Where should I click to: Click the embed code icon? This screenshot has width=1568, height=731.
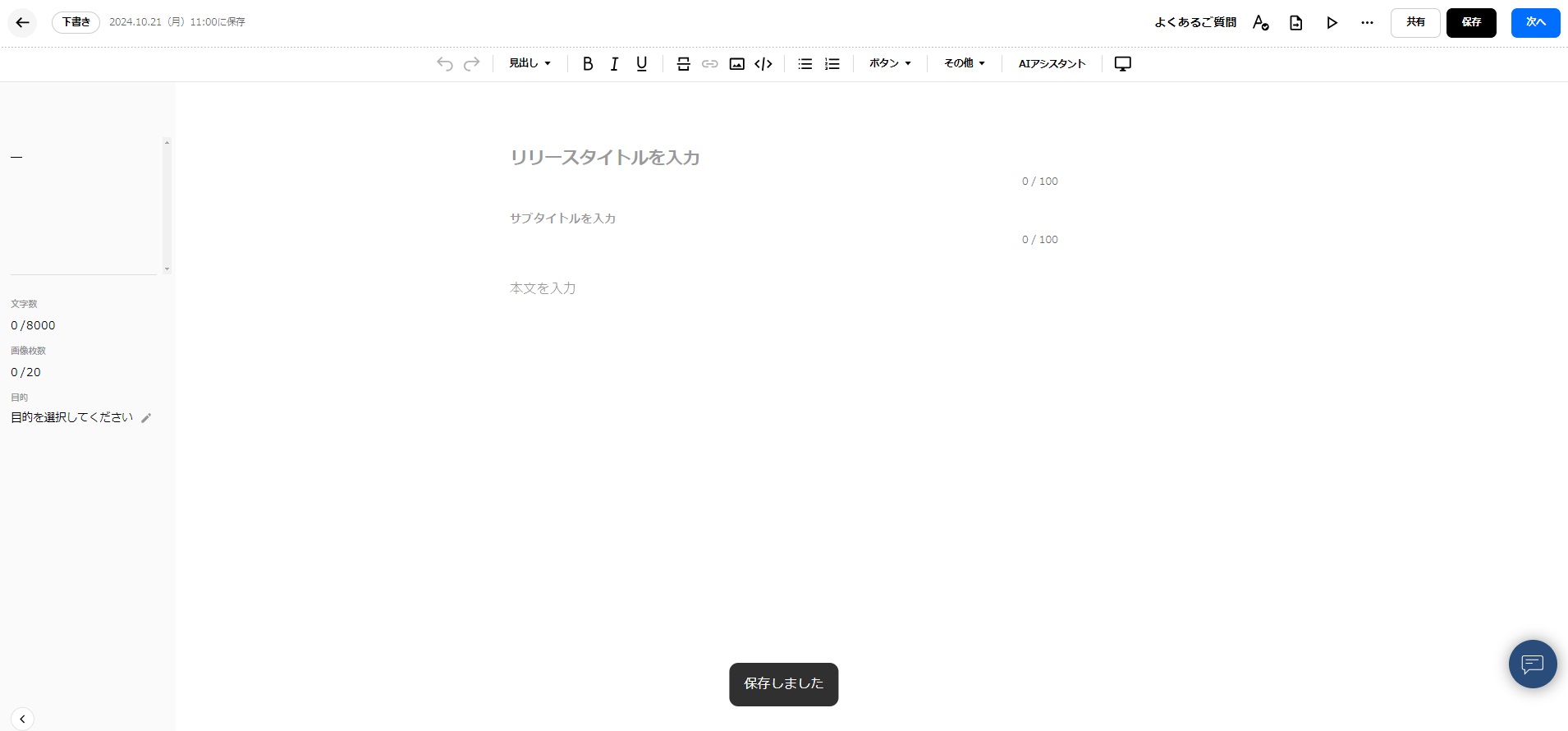pyautogui.click(x=763, y=64)
